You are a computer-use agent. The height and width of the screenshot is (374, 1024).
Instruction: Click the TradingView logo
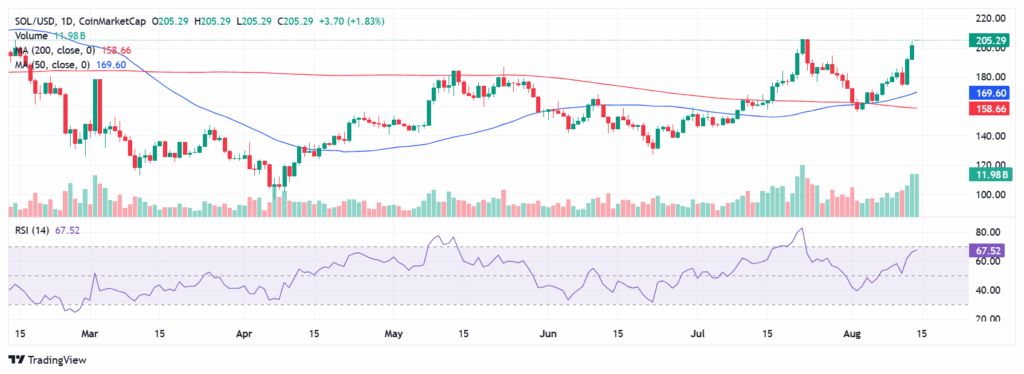tap(47, 360)
